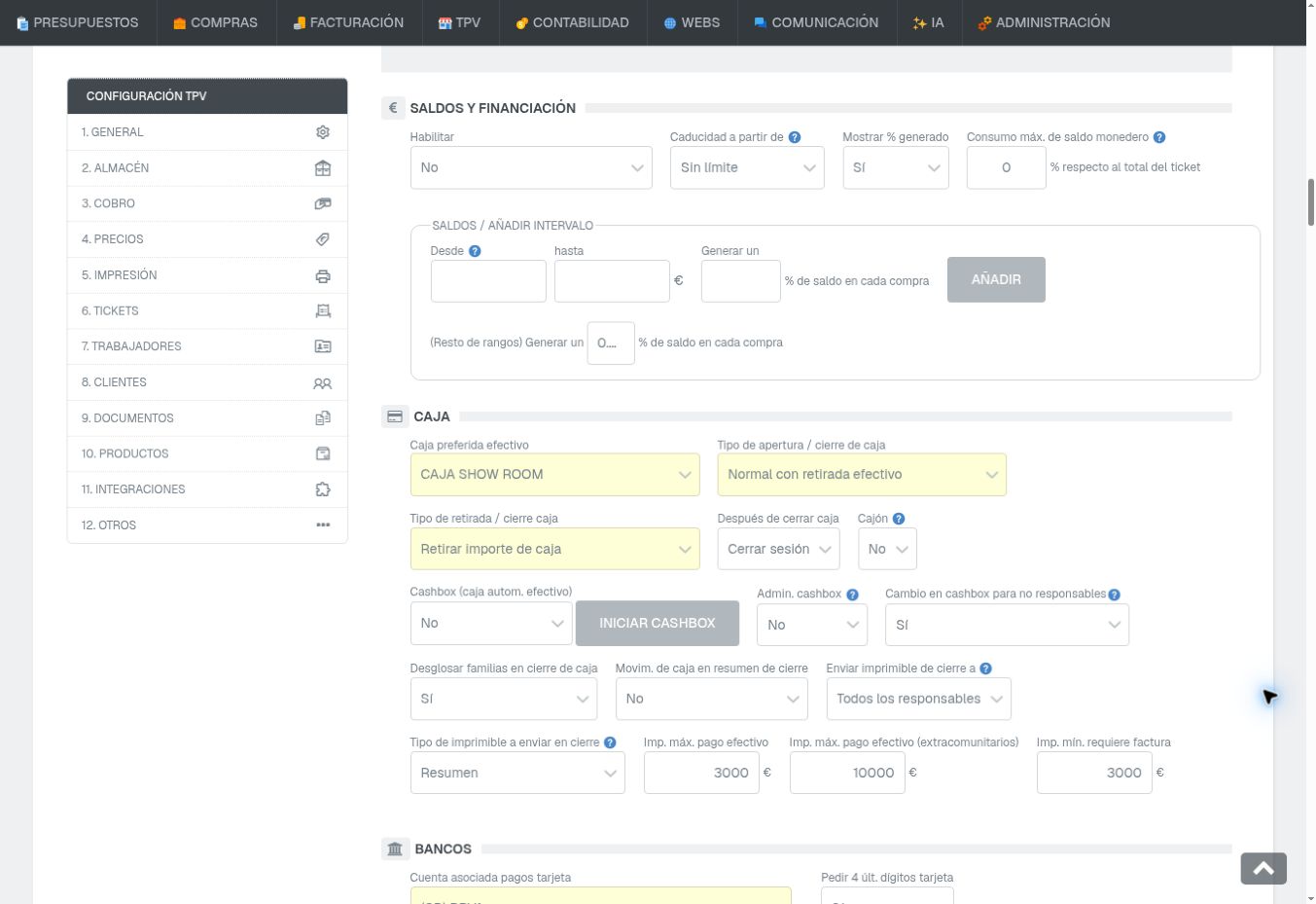The width and height of the screenshot is (1316, 904).
Task: Click the Imp. máx. pago efectivo field
Action: 701,773
